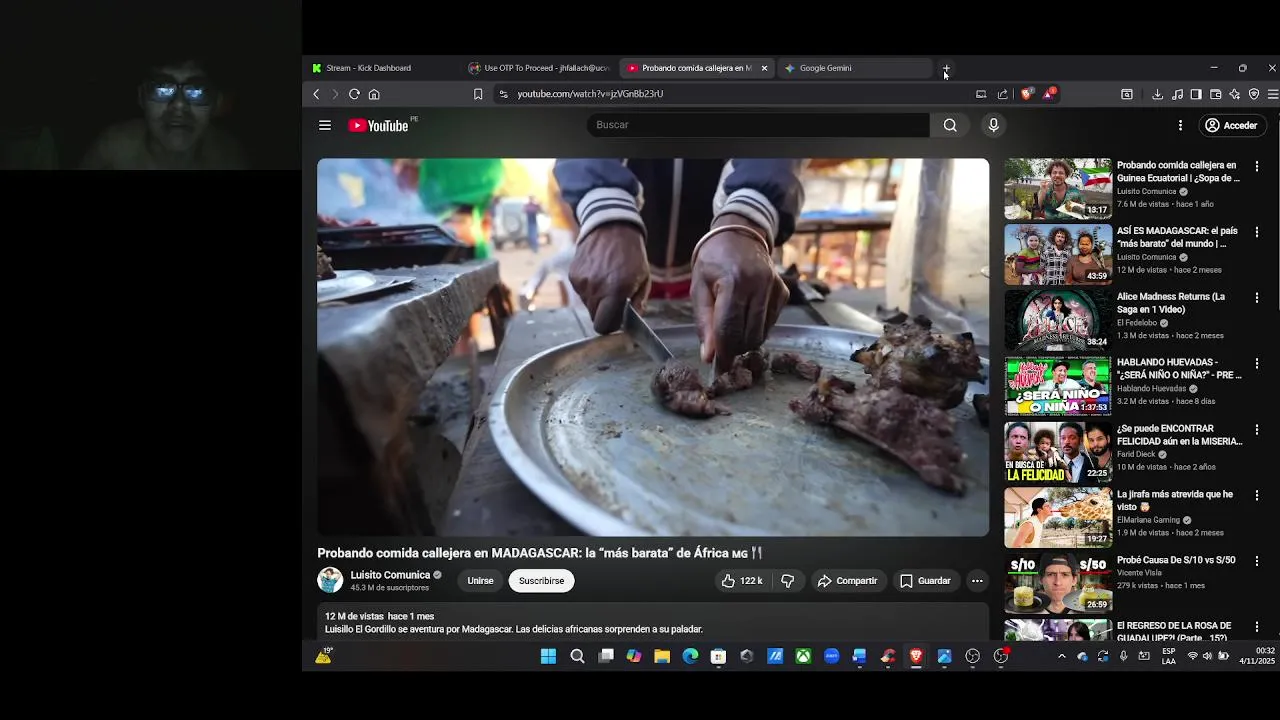Open the Guinea Ecuatorial video thumbnail
1280x720 pixels.
coord(1058,189)
